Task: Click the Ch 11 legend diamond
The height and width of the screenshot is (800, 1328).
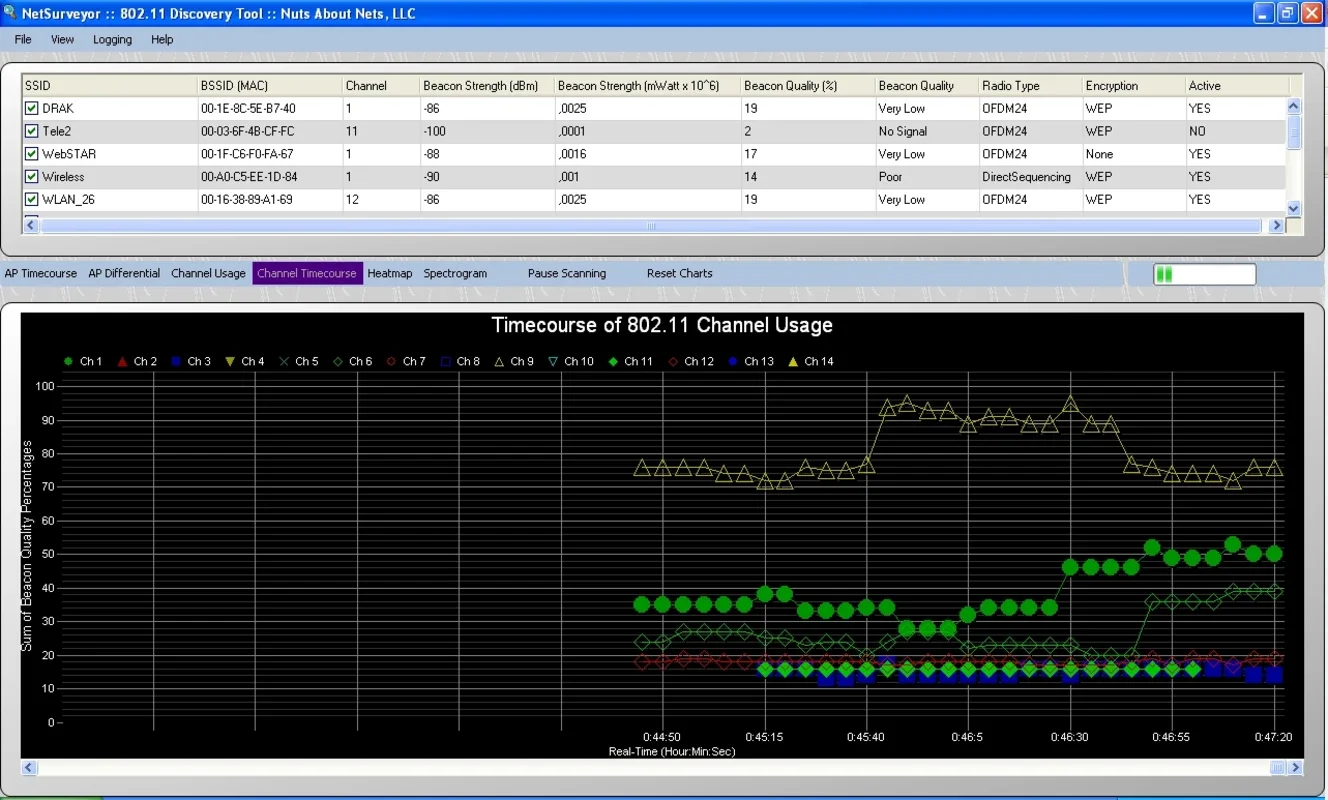Action: pos(612,361)
